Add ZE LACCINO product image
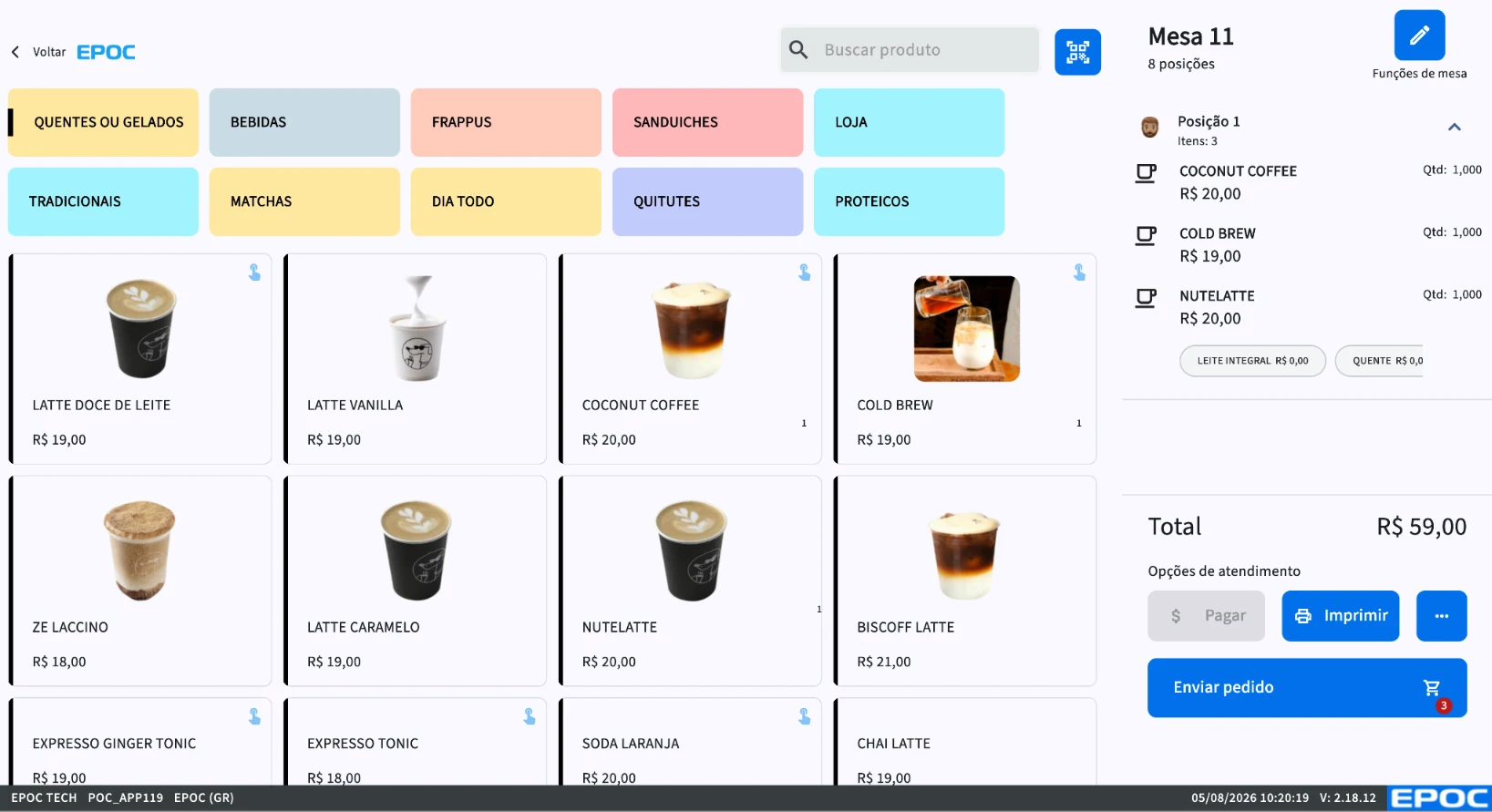Screen dimensions: 1492x812 click(x=139, y=550)
